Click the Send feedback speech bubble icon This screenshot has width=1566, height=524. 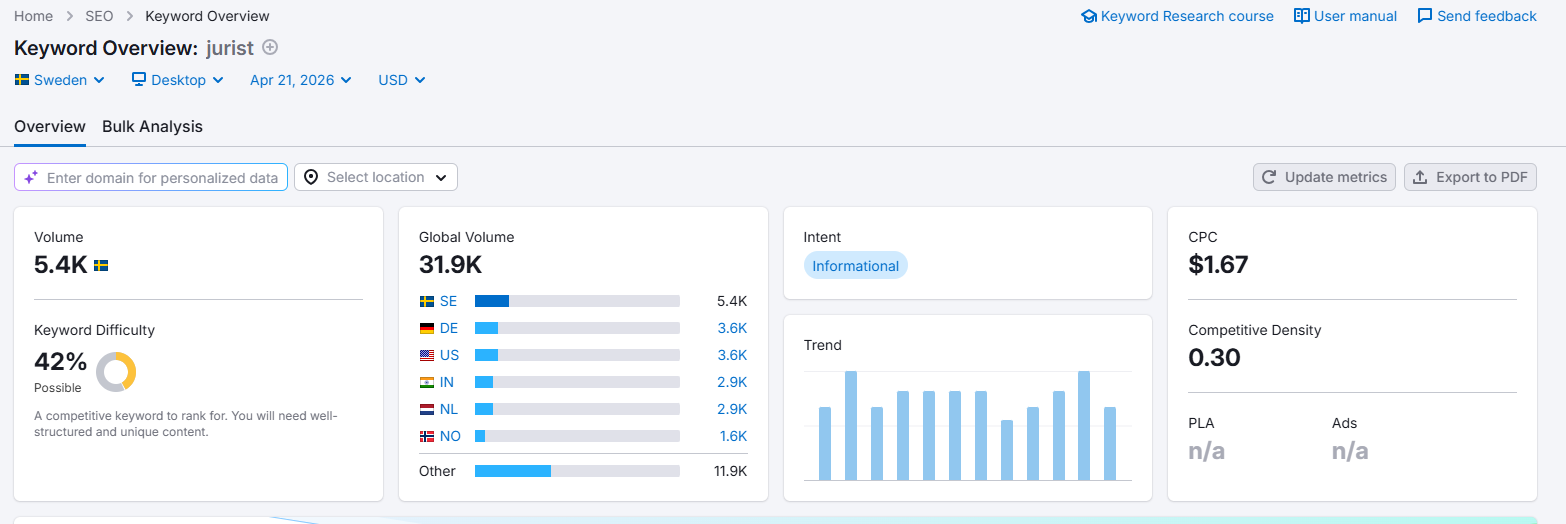(x=1425, y=16)
